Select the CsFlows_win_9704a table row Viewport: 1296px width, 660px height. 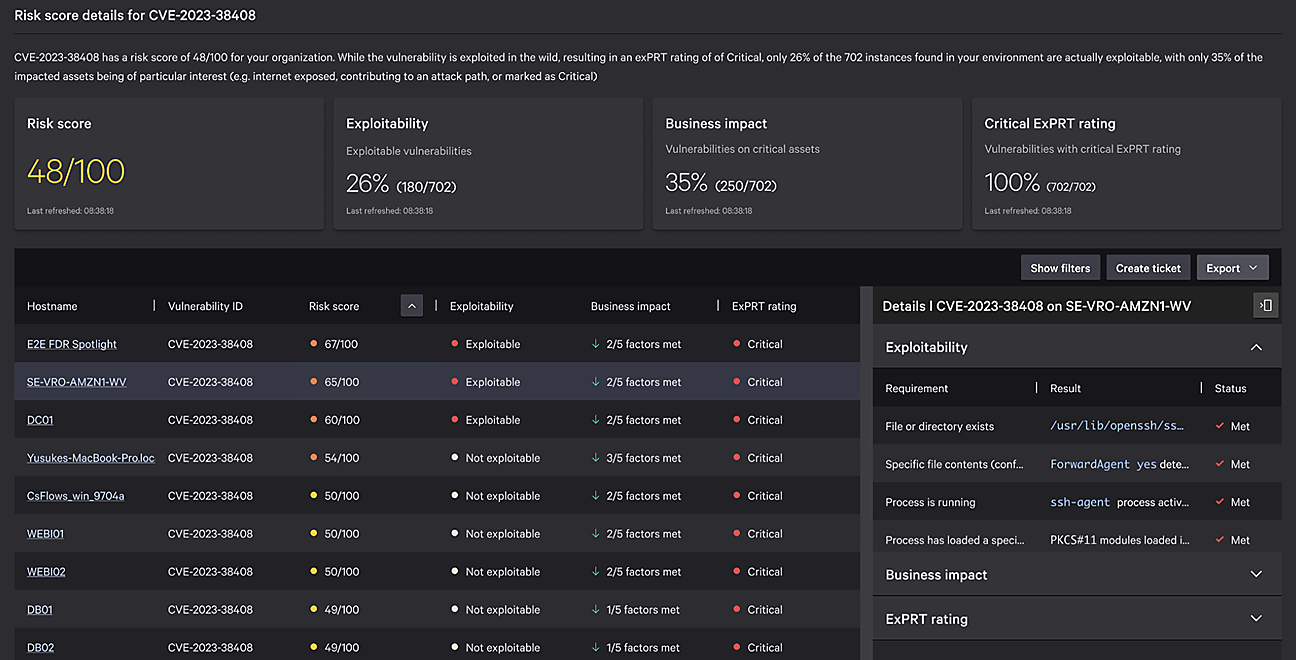(x=400, y=496)
